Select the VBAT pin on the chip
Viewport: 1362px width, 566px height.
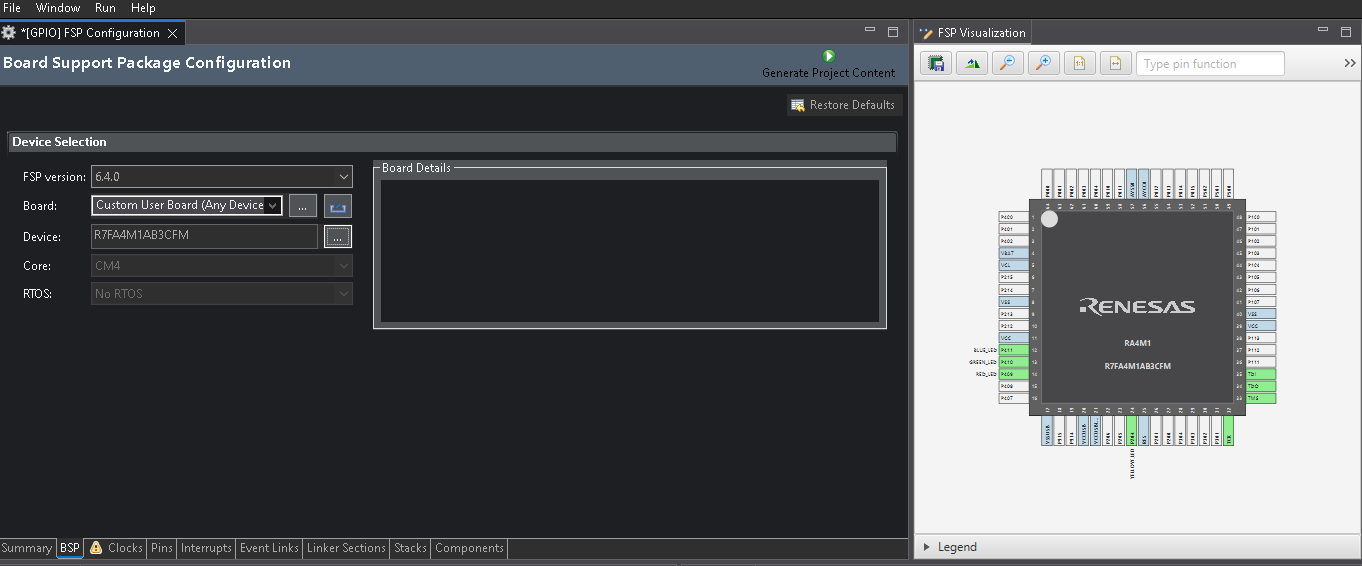(x=1013, y=253)
